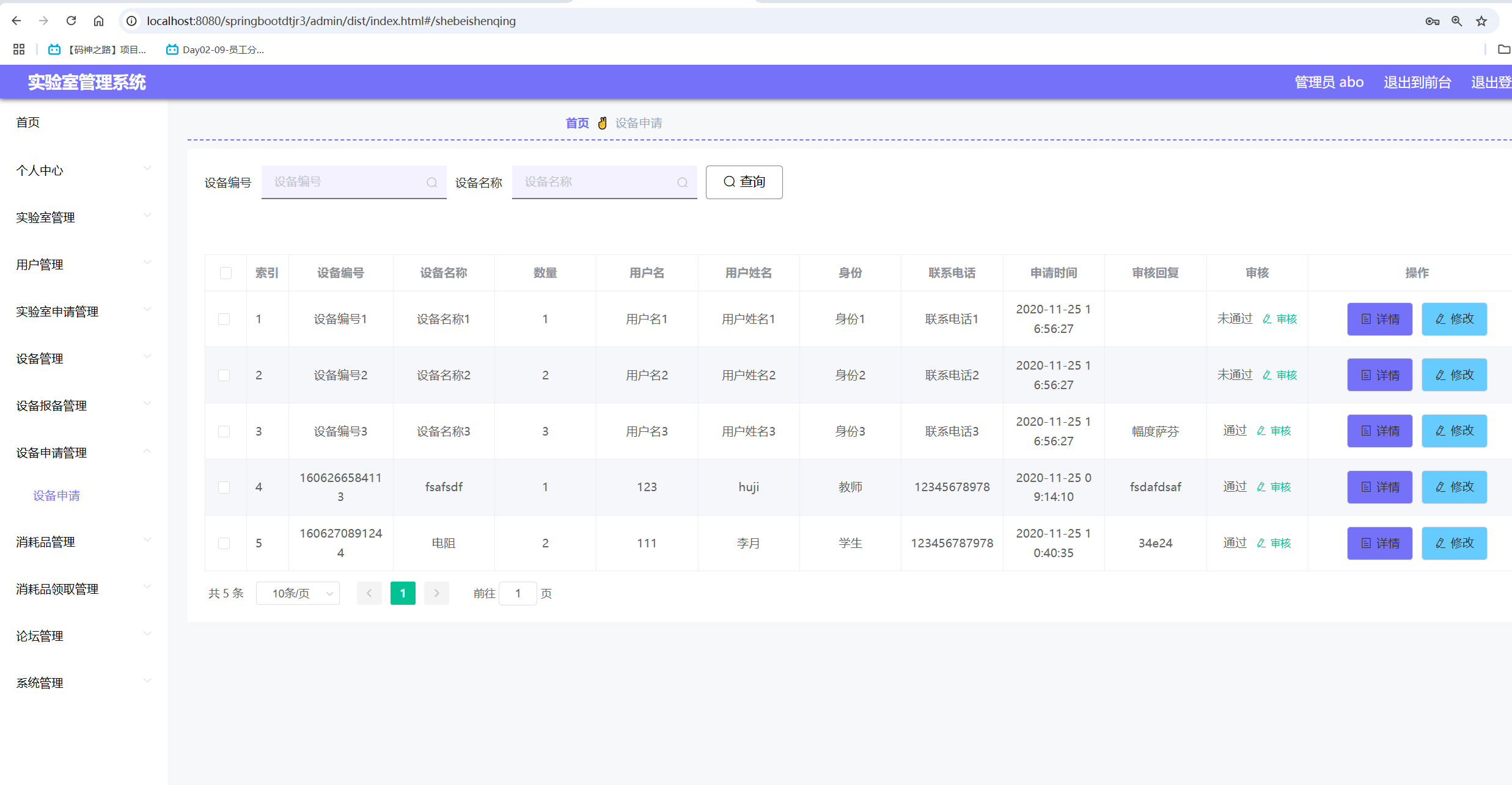Open the all bookmarks folder icon

tap(1503, 49)
